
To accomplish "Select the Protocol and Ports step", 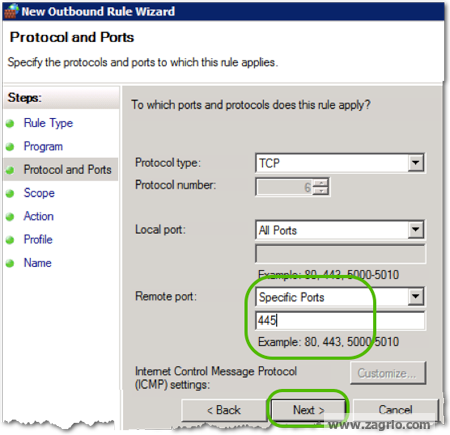I will point(67,170).
